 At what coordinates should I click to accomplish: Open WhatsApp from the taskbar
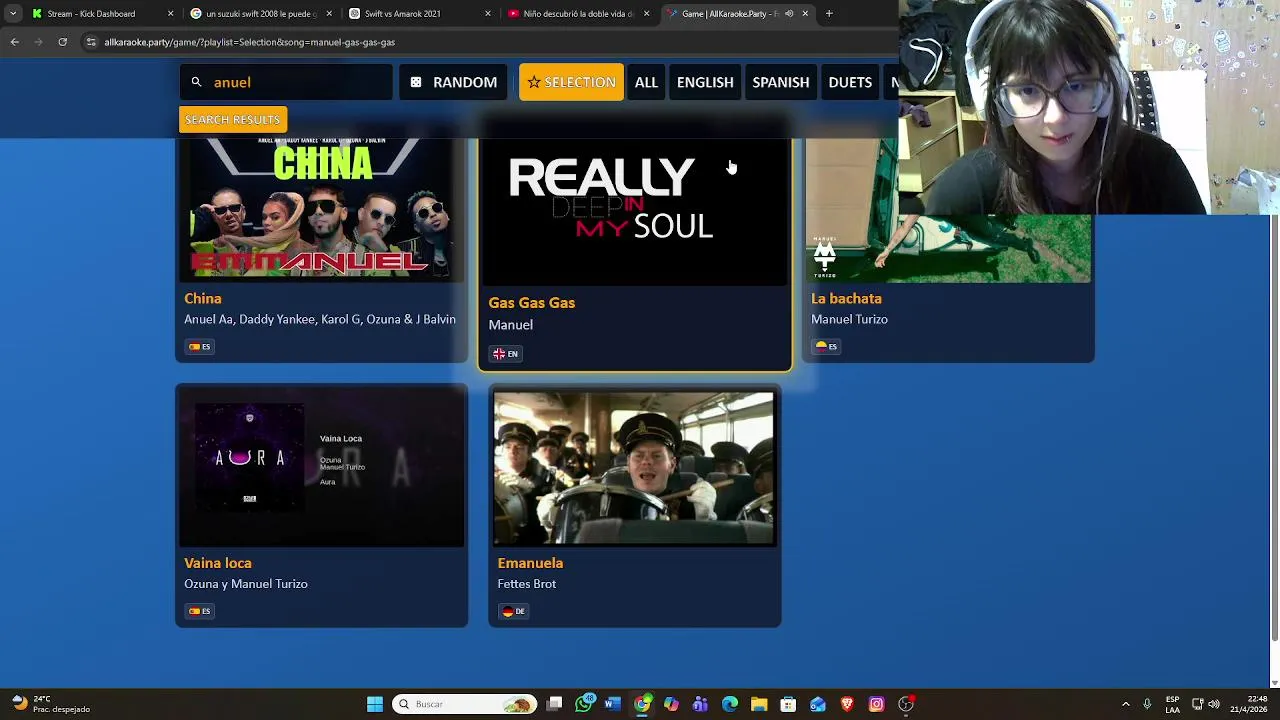(x=584, y=704)
